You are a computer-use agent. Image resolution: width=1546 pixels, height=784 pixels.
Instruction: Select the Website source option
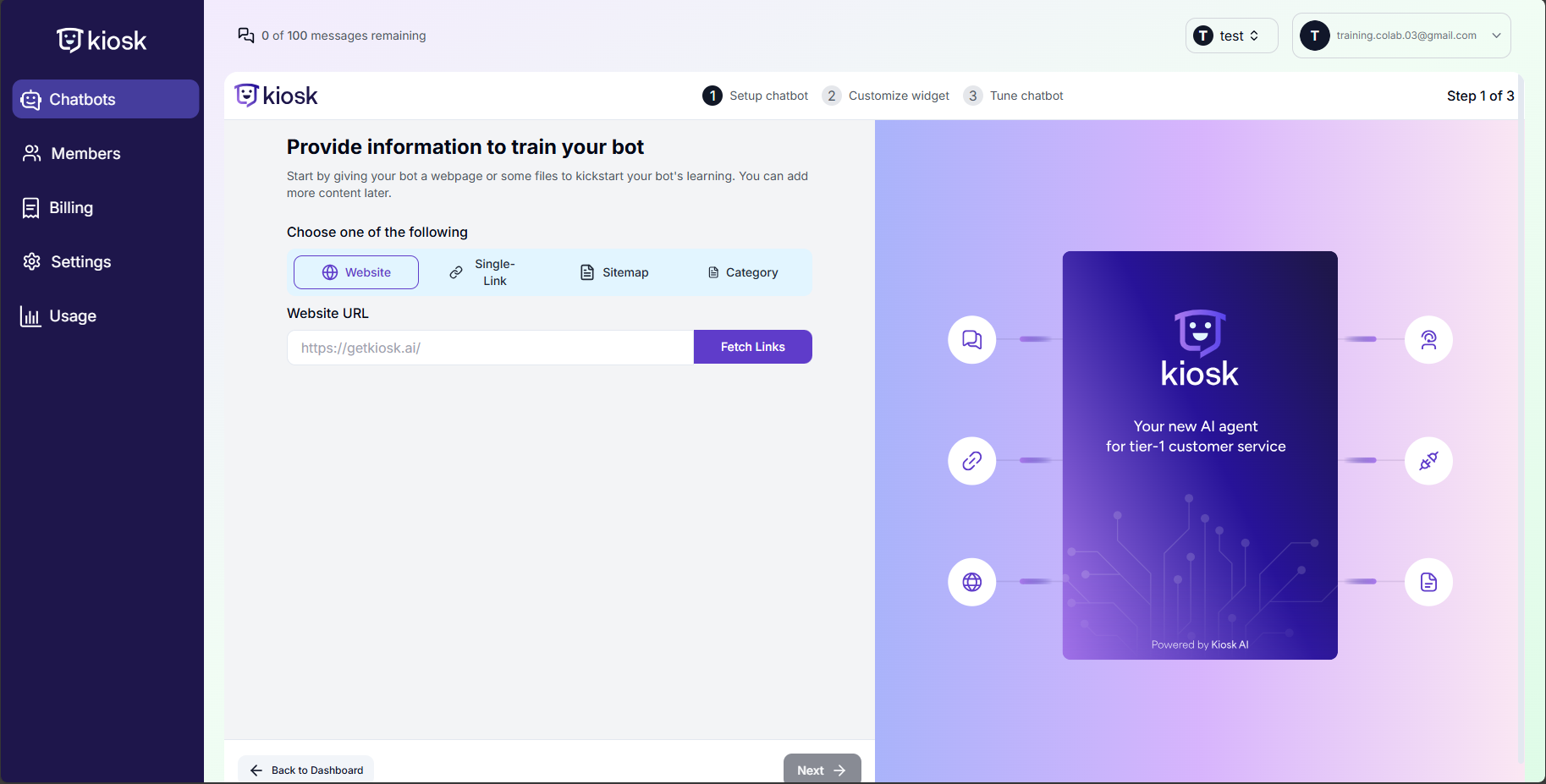click(356, 272)
